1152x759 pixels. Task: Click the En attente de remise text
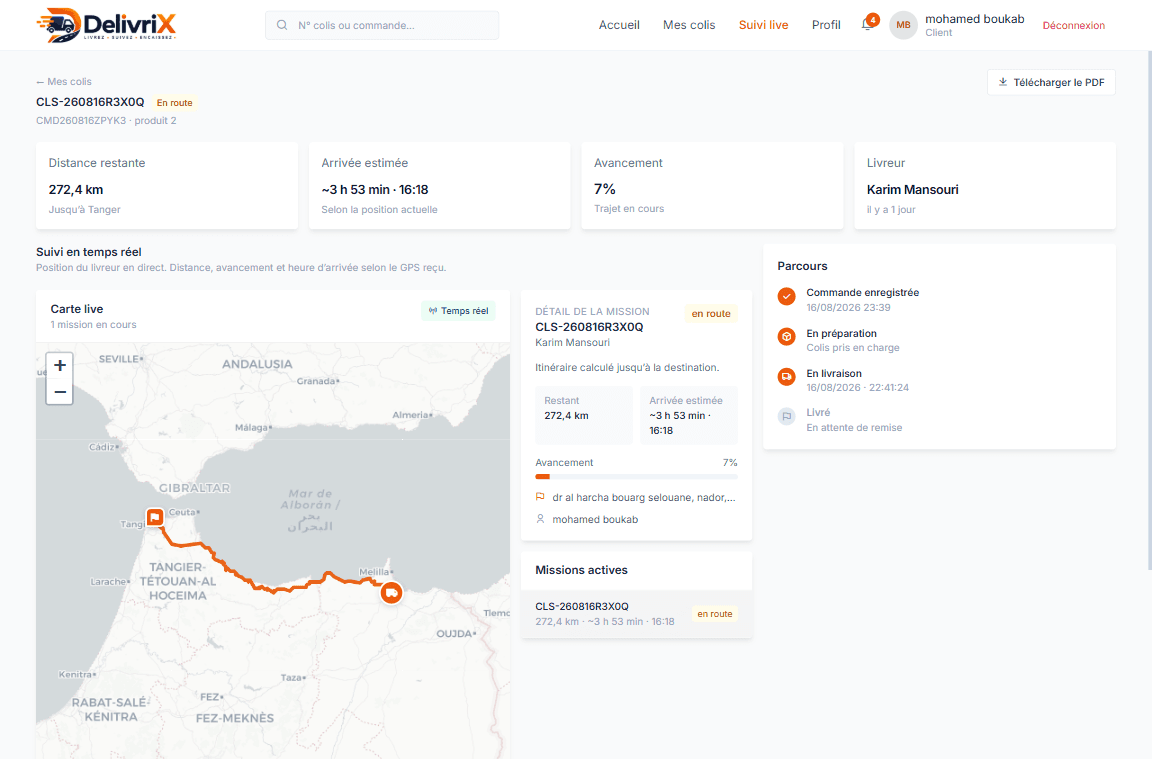854,427
